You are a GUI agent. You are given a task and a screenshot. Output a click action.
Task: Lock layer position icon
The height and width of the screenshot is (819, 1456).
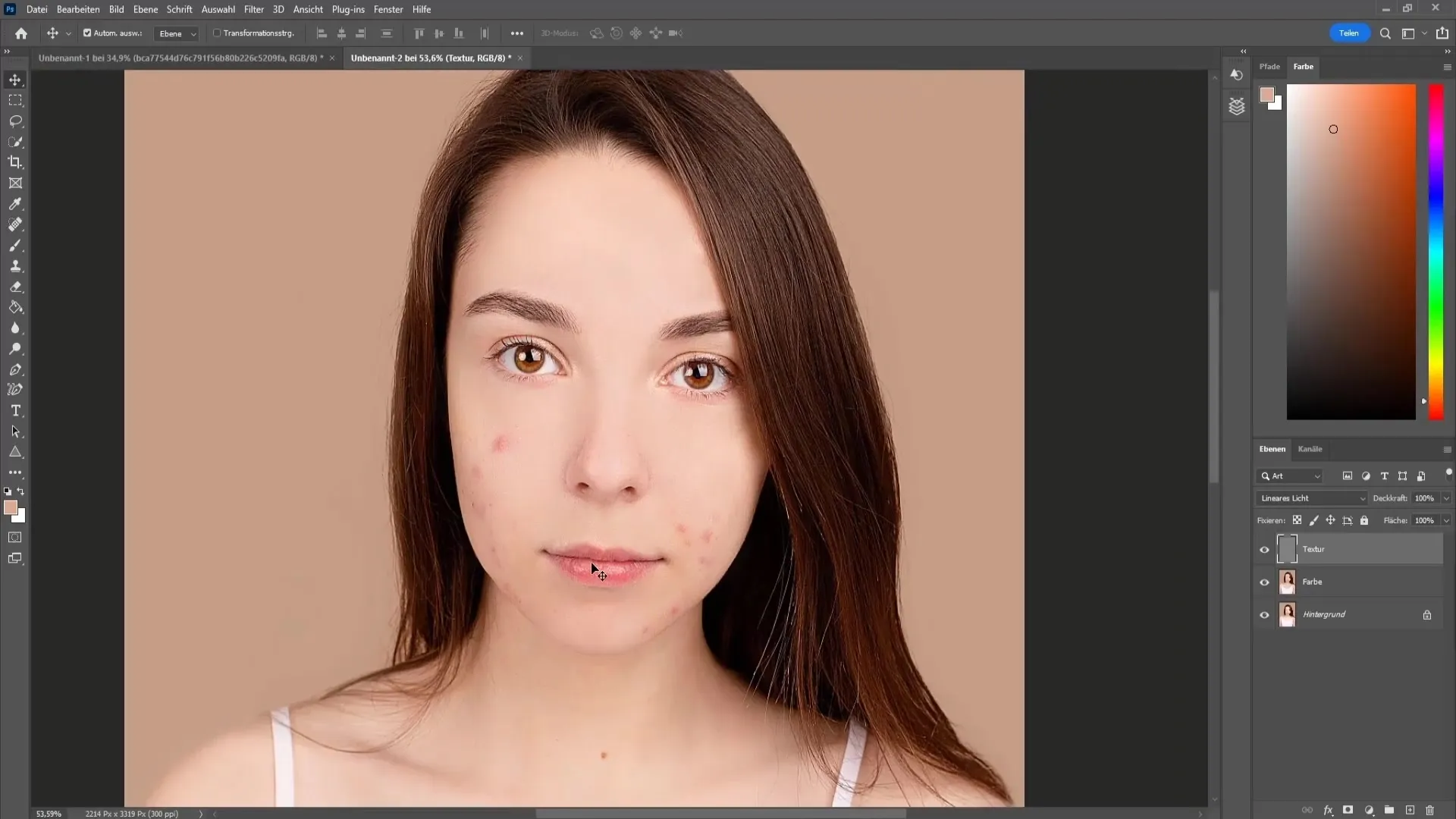point(1330,520)
